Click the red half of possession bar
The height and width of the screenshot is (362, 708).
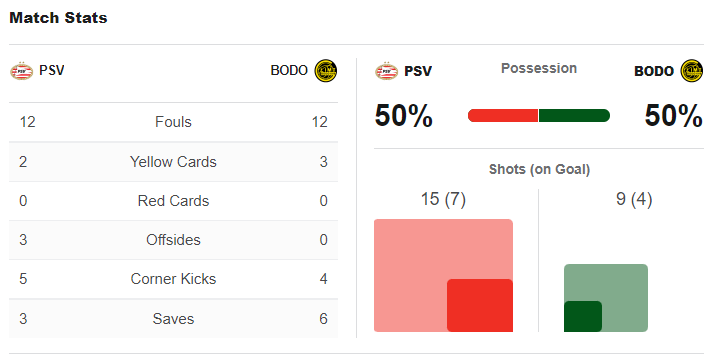coord(503,116)
